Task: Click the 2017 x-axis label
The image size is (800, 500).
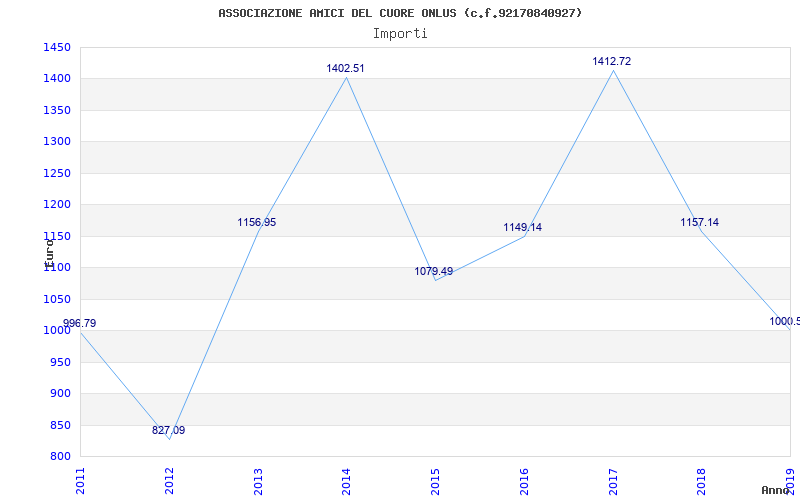Action: (613, 481)
